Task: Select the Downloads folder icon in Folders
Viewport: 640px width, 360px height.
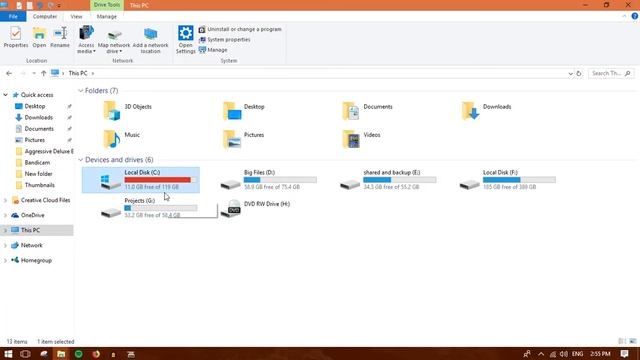Action: point(470,111)
